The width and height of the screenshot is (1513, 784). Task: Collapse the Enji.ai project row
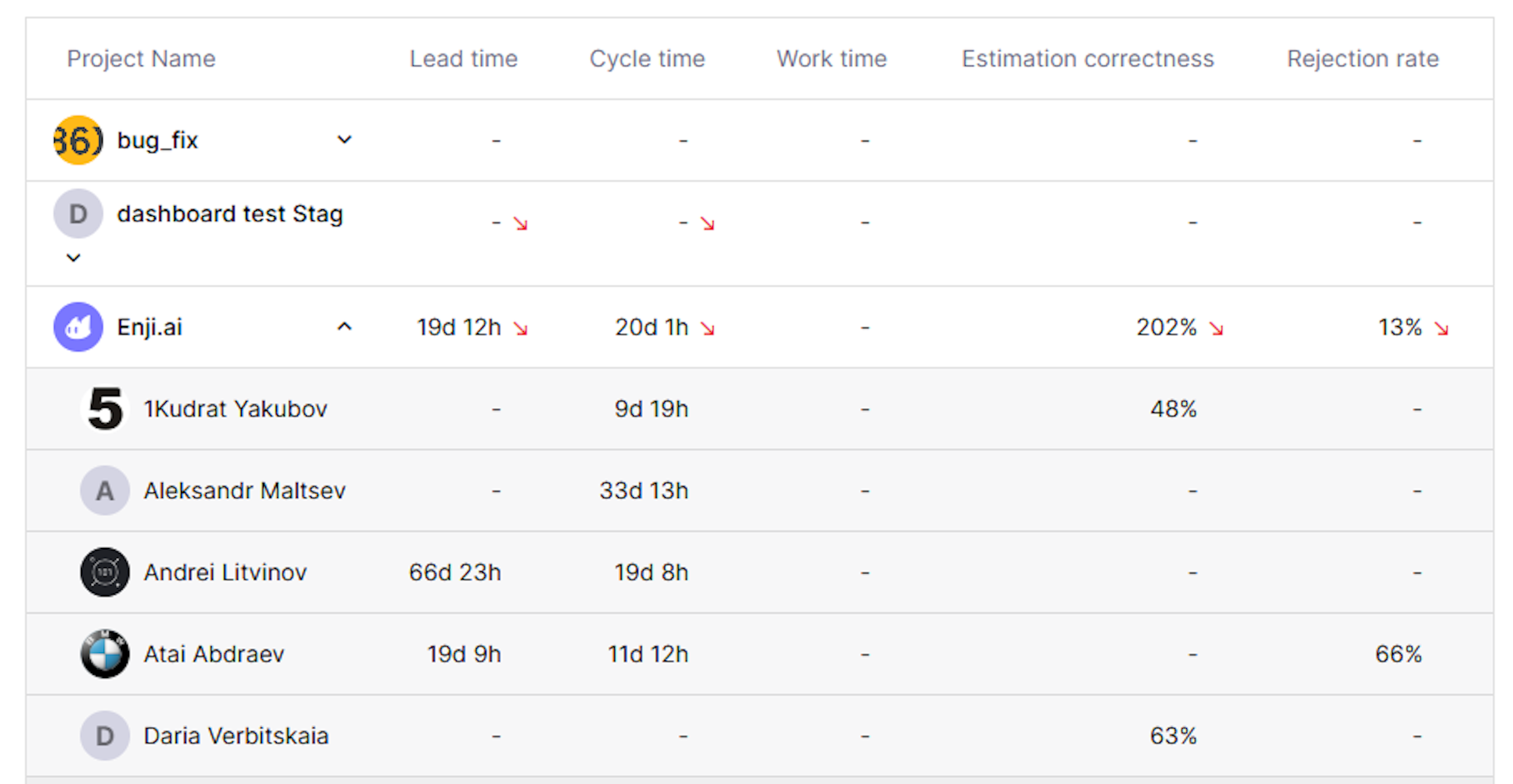[344, 327]
